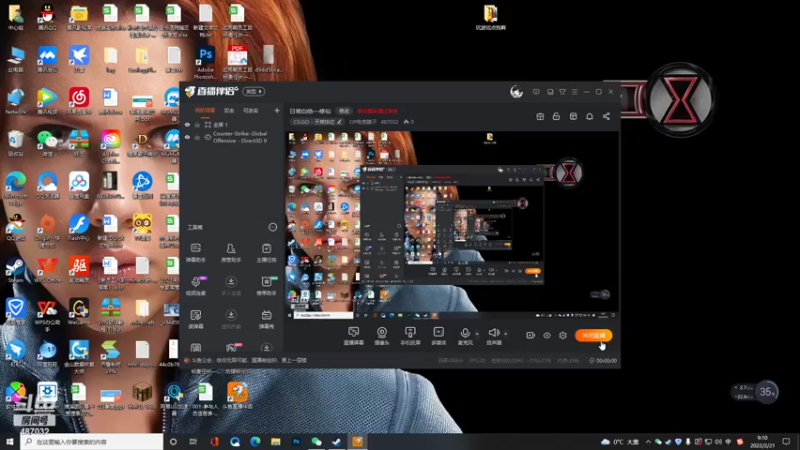Lock the 全屏 1 source

pos(197,124)
